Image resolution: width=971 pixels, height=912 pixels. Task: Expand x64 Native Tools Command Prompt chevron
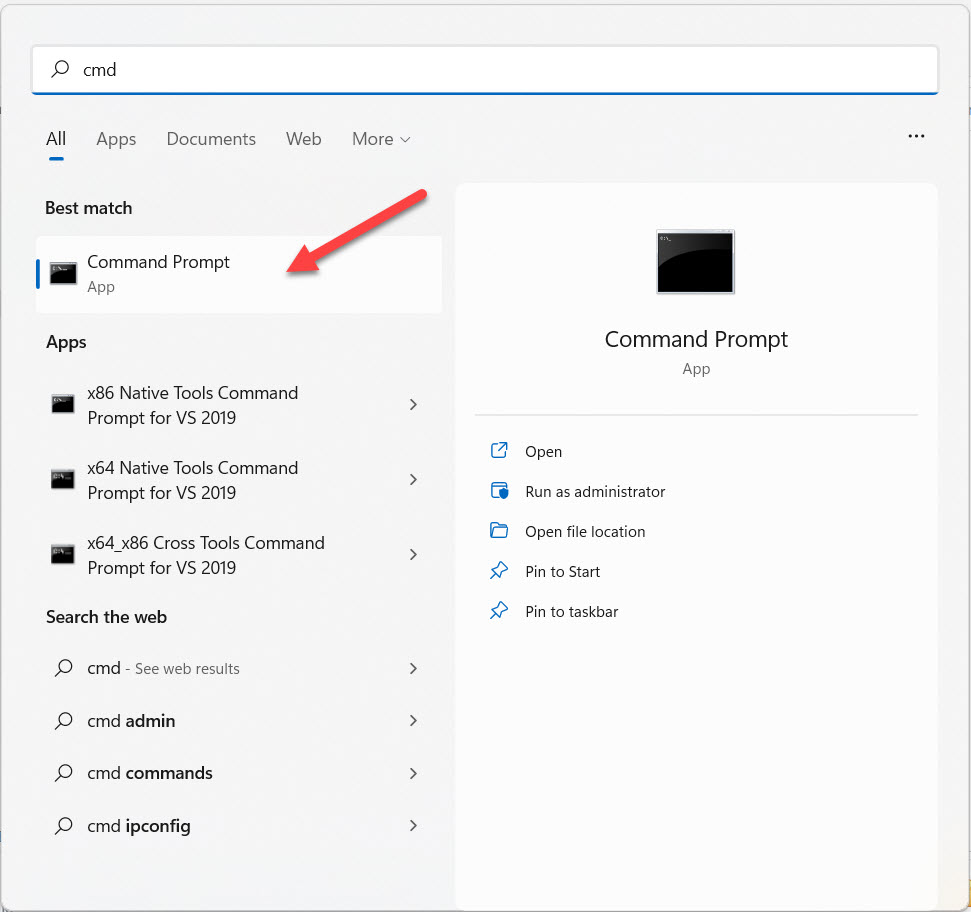point(413,479)
